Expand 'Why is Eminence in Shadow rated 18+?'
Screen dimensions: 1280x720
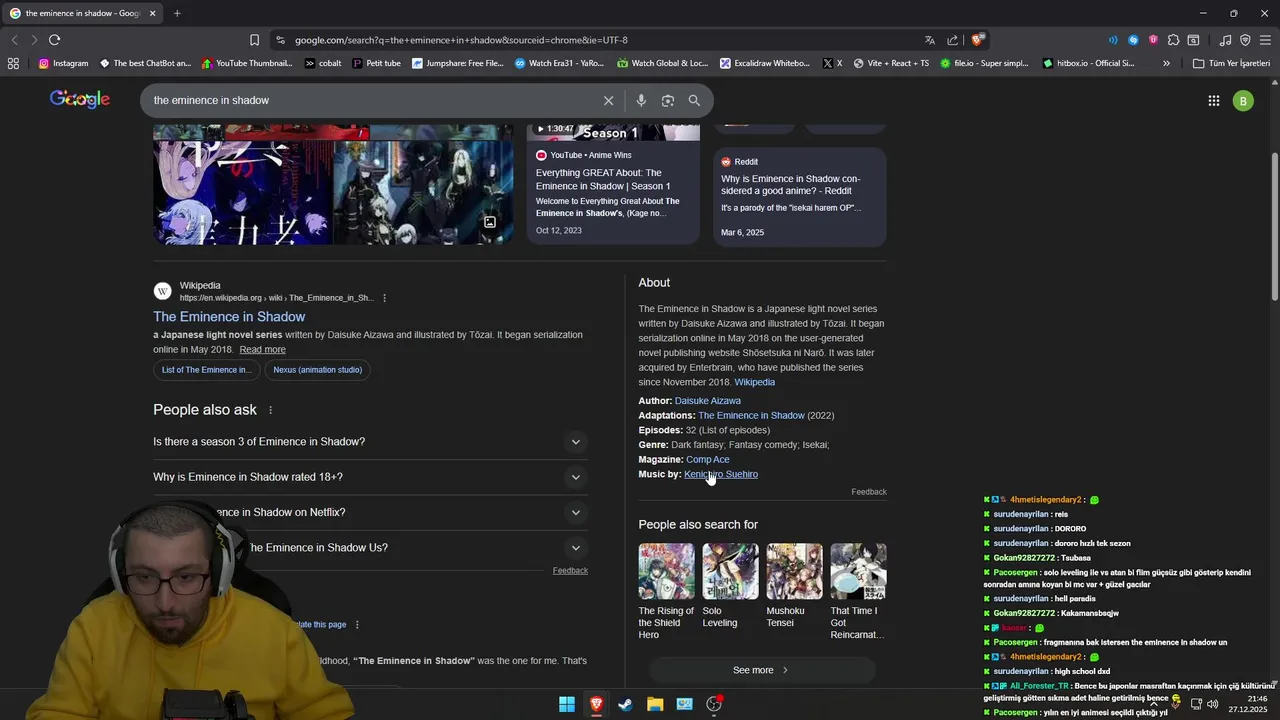click(x=369, y=477)
